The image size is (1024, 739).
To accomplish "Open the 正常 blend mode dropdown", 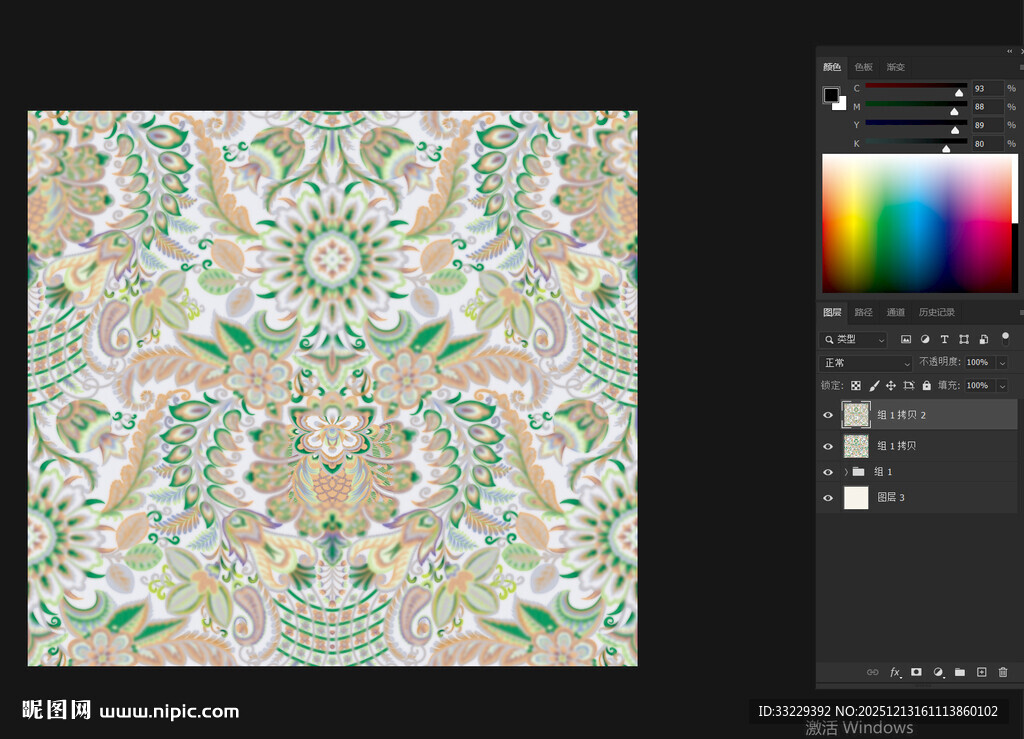I will (x=866, y=363).
